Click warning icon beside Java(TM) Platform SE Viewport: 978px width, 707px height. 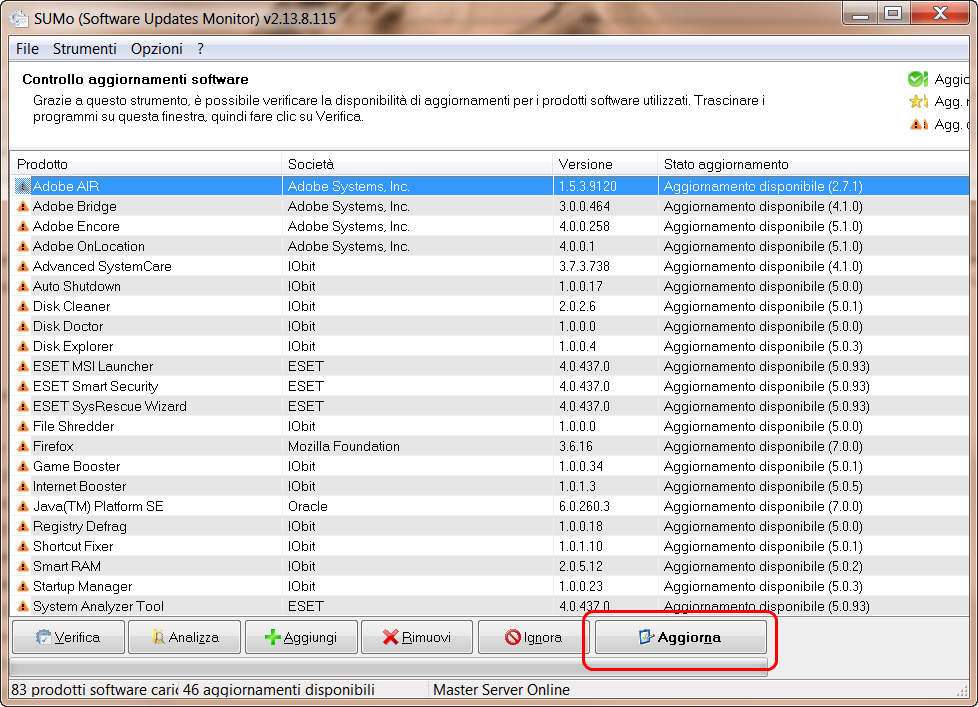(23, 506)
